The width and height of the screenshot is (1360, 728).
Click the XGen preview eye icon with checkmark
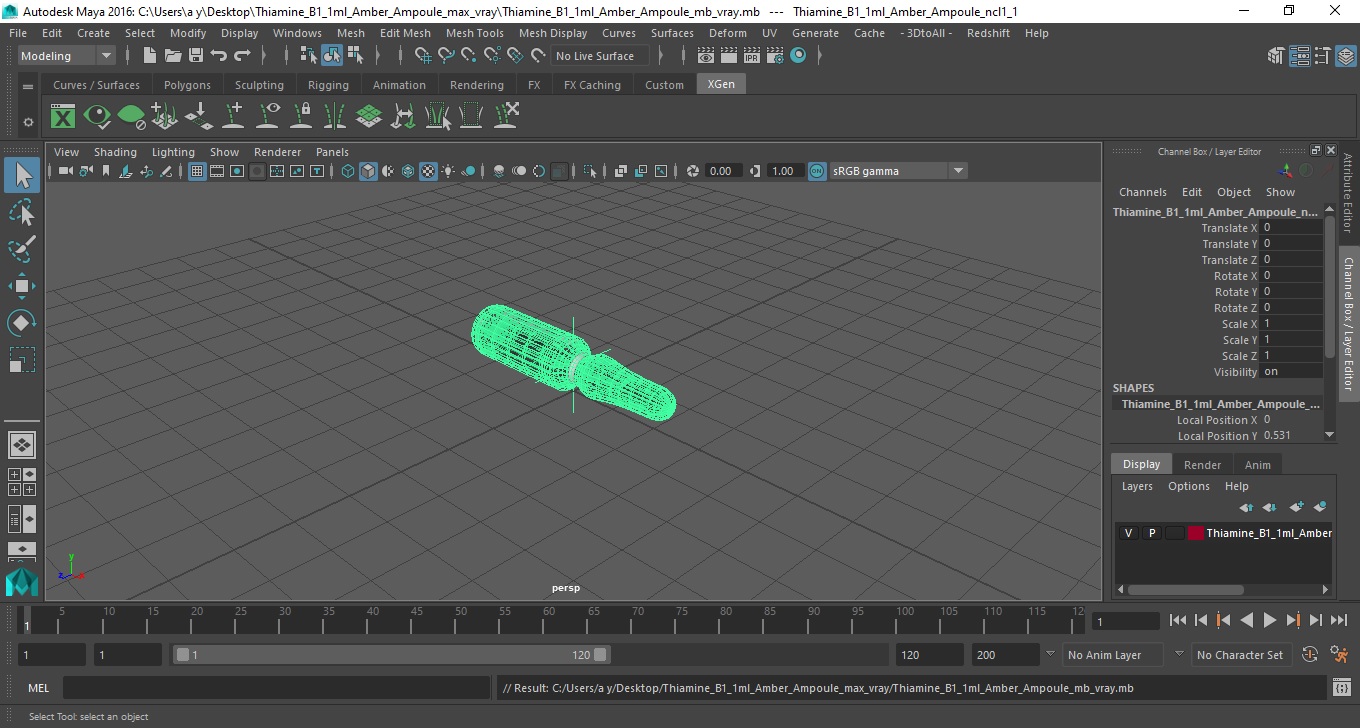tap(97, 116)
